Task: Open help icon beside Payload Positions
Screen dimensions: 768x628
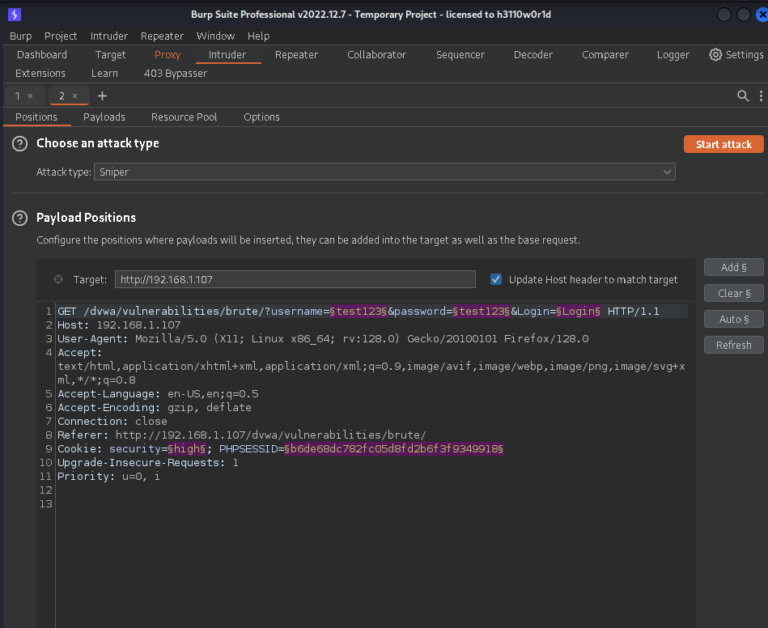Action: click(20, 218)
